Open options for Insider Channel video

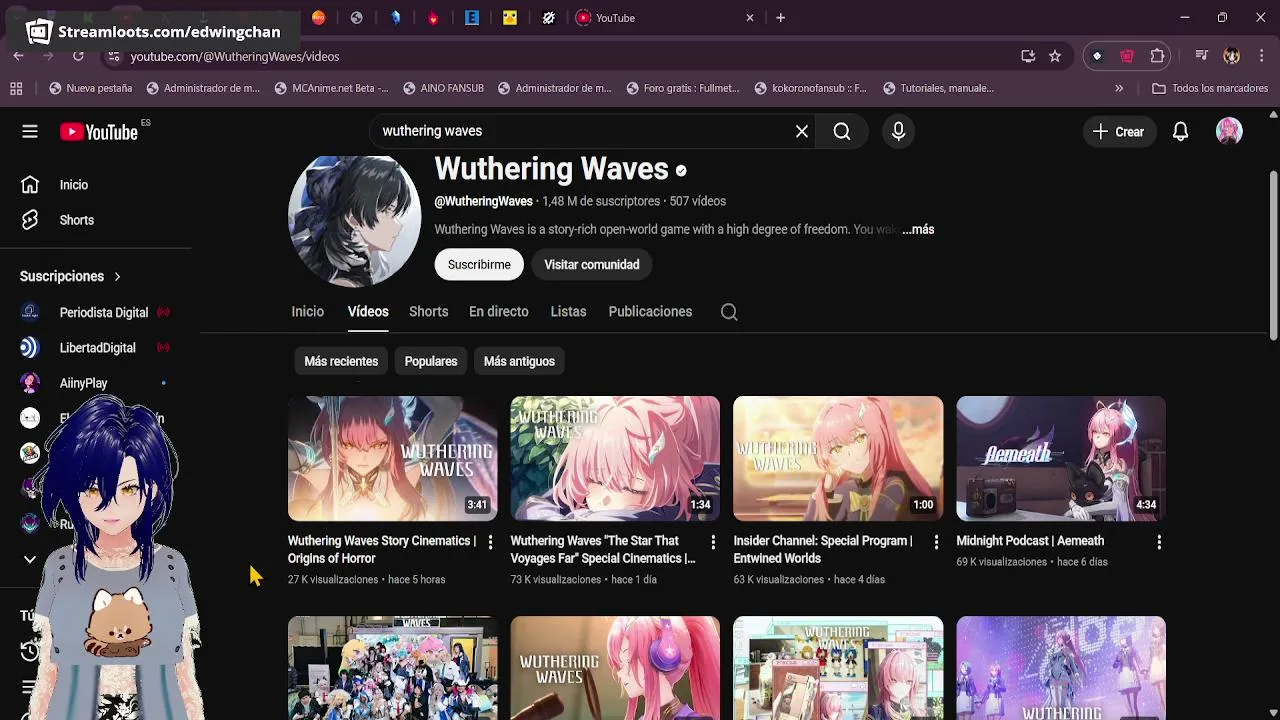coord(936,541)
